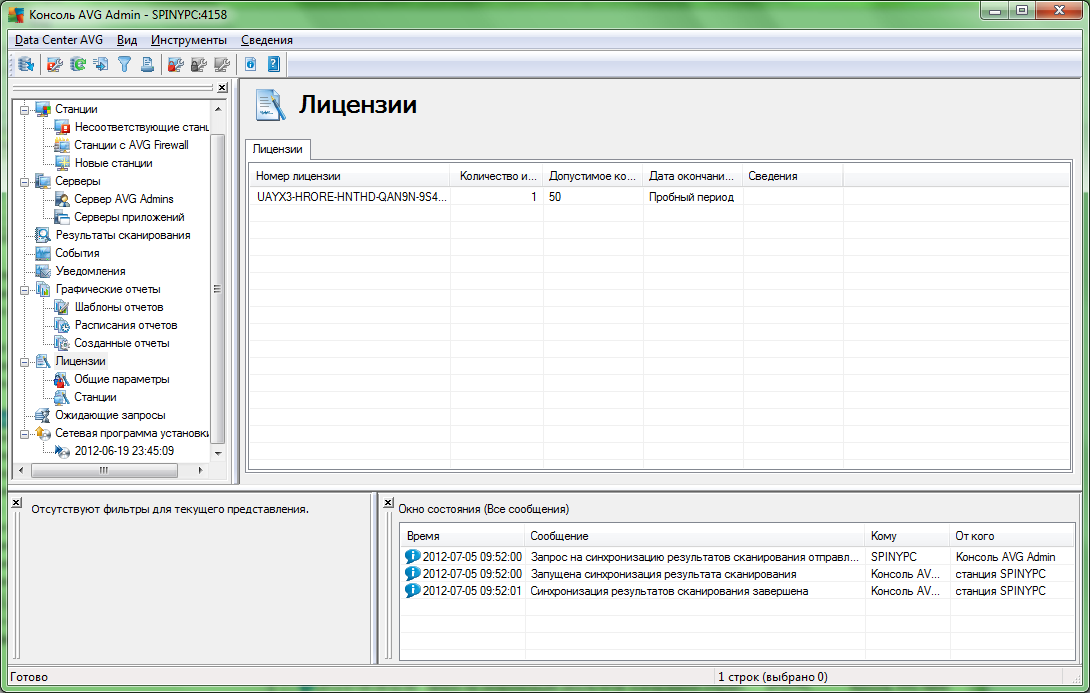Select the 2012-06-19 23:45:09 tree item
This screenshot has width=1090, height=693.
click(124, 451)
